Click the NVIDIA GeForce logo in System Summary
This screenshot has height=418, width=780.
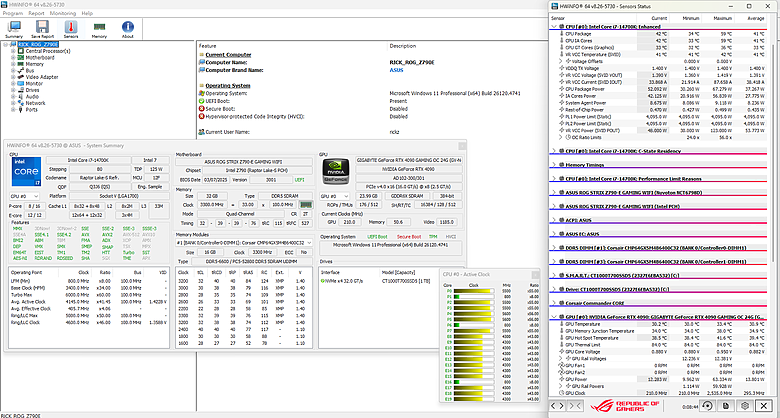[334, 171]
